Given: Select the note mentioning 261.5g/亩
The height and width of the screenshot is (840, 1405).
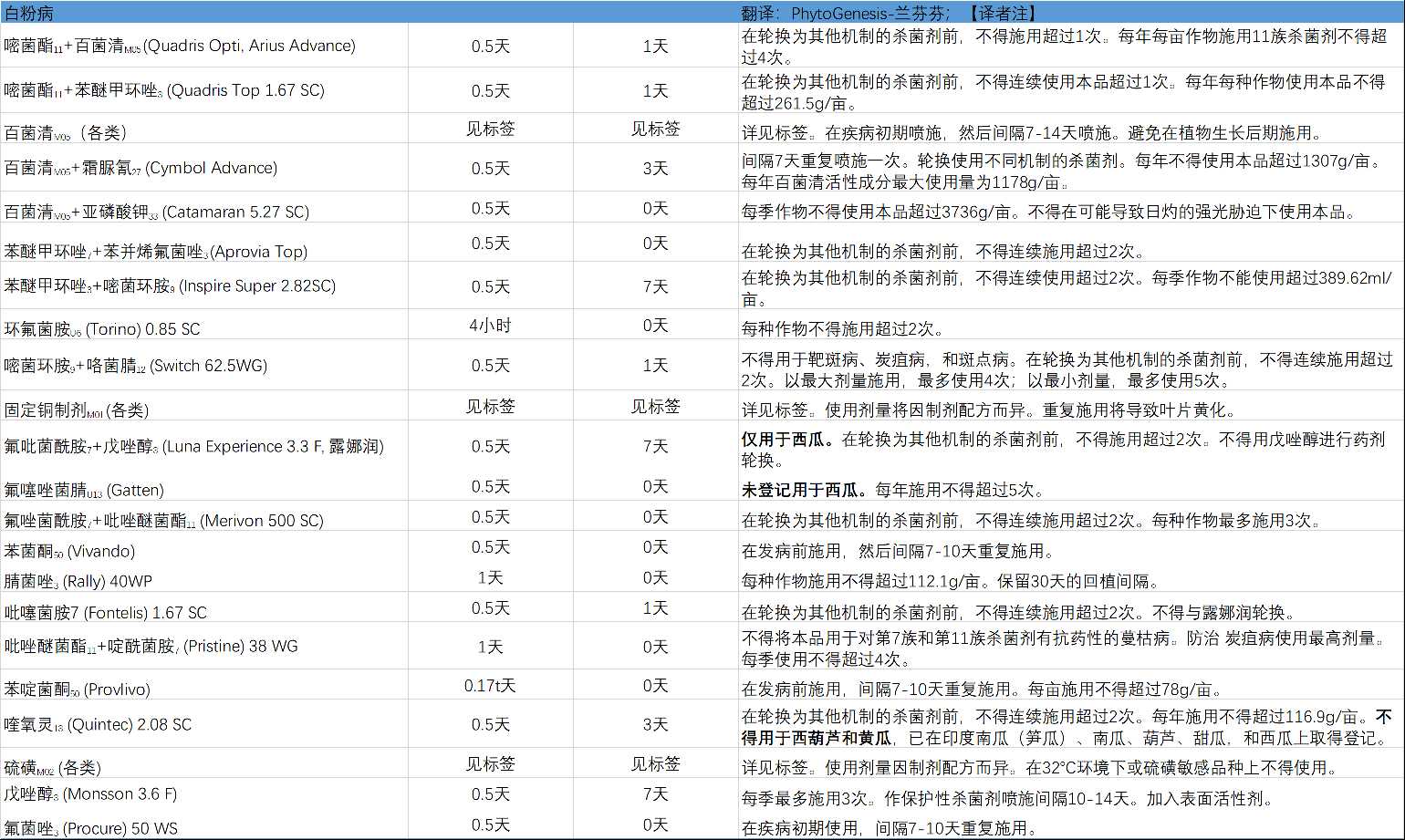Looking at the screenshot, I should click(x=1071, y=90).
